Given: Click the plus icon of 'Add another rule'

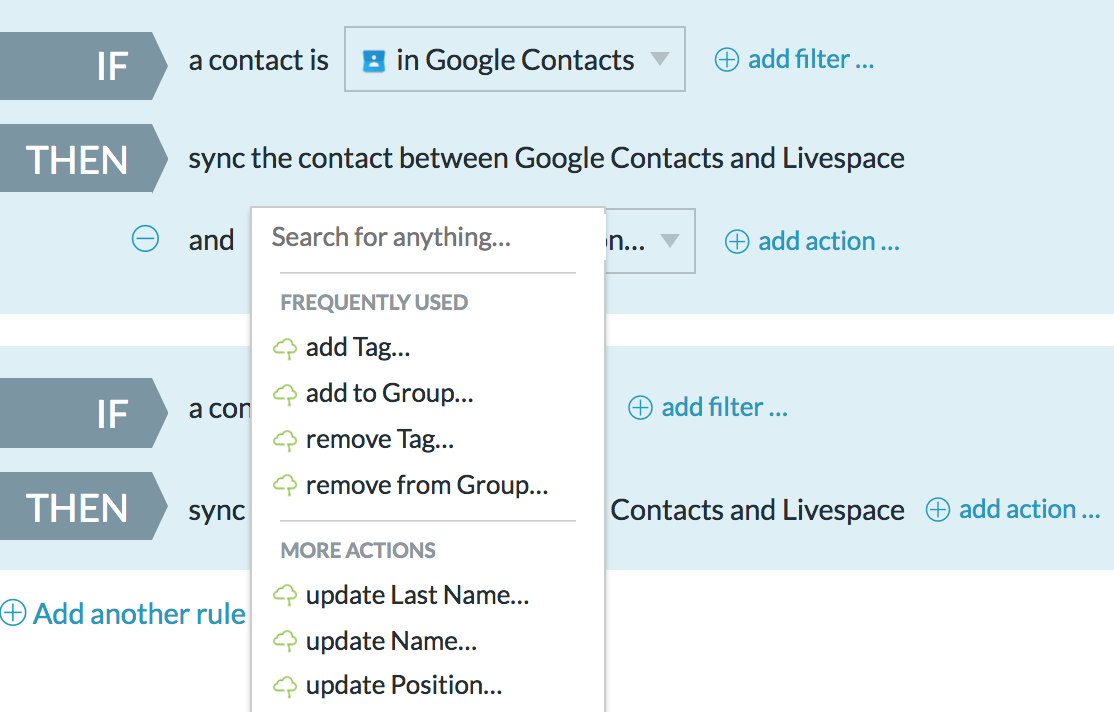Looking at the screenshot, I should point(13,613).
